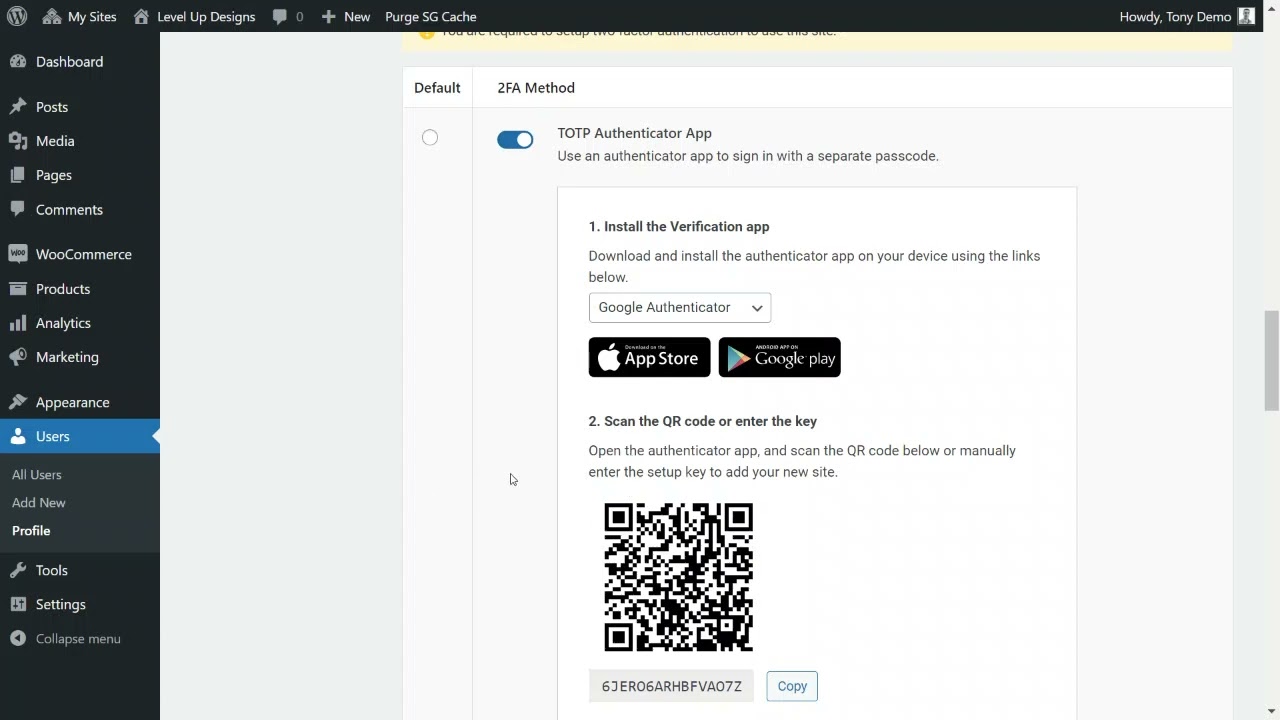Click the Tony Demo avatar thumbnail

[1246, 16]
